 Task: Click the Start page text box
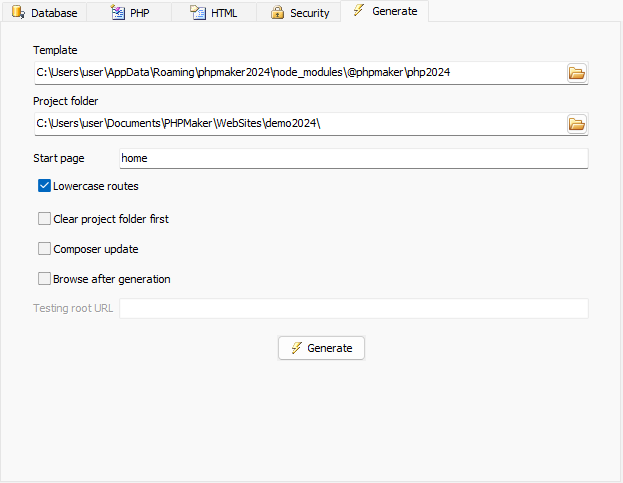click(x=353, y=159)
